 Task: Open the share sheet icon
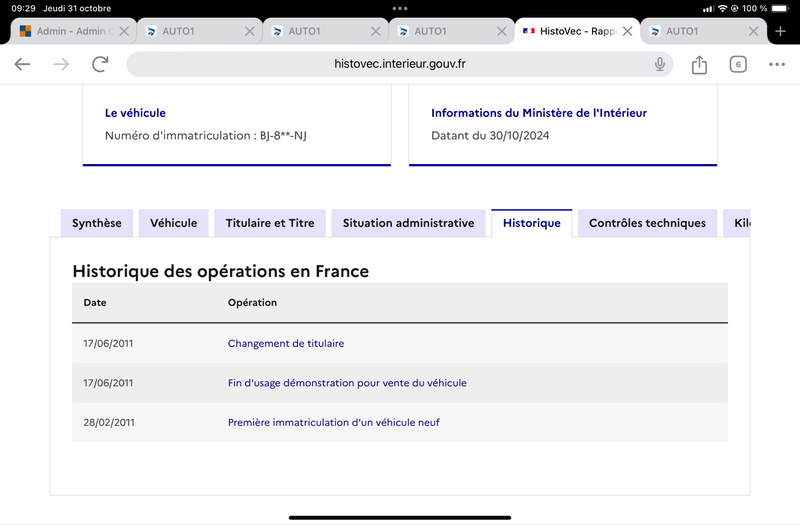pyautogui.click(x=699, y=64)
